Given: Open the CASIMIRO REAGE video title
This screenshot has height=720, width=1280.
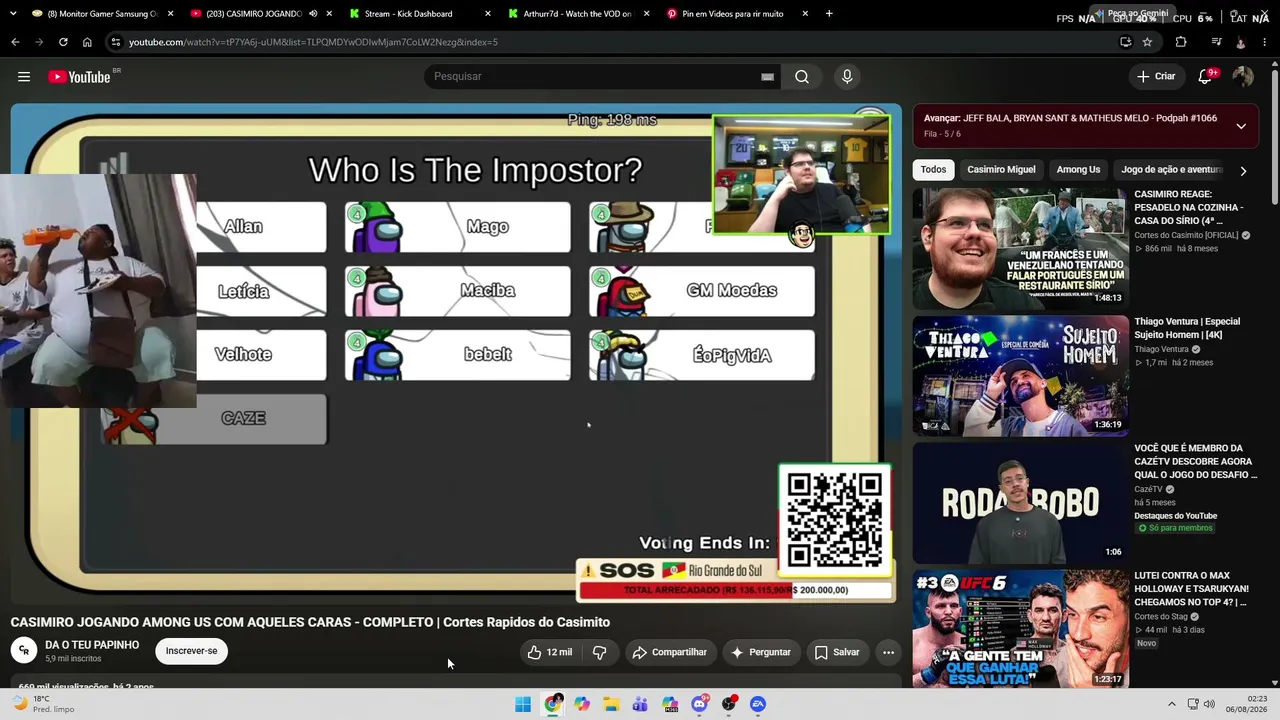Looking at the screenshot, I should [1189, 208].
